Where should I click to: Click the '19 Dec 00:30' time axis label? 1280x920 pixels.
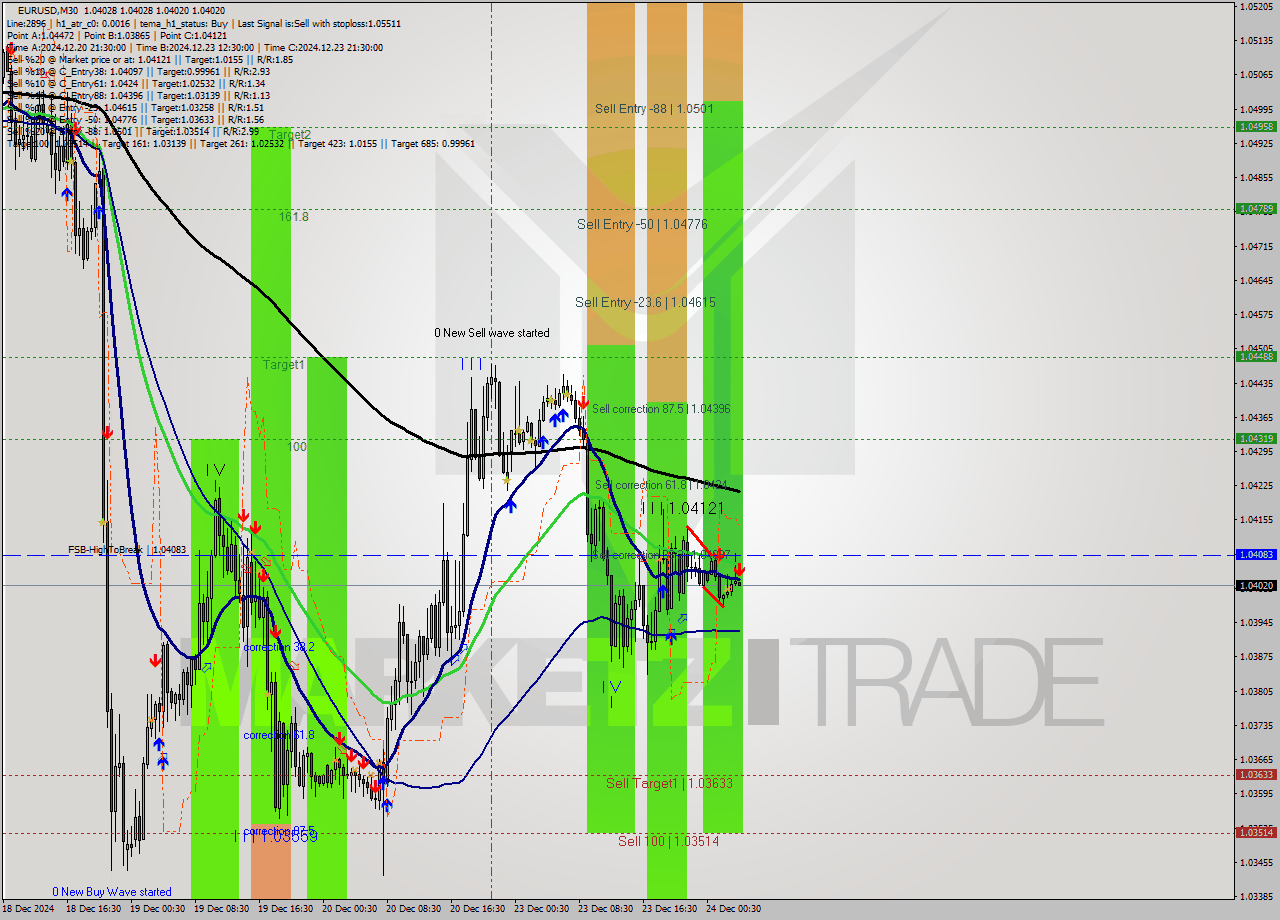pos(157,909)
